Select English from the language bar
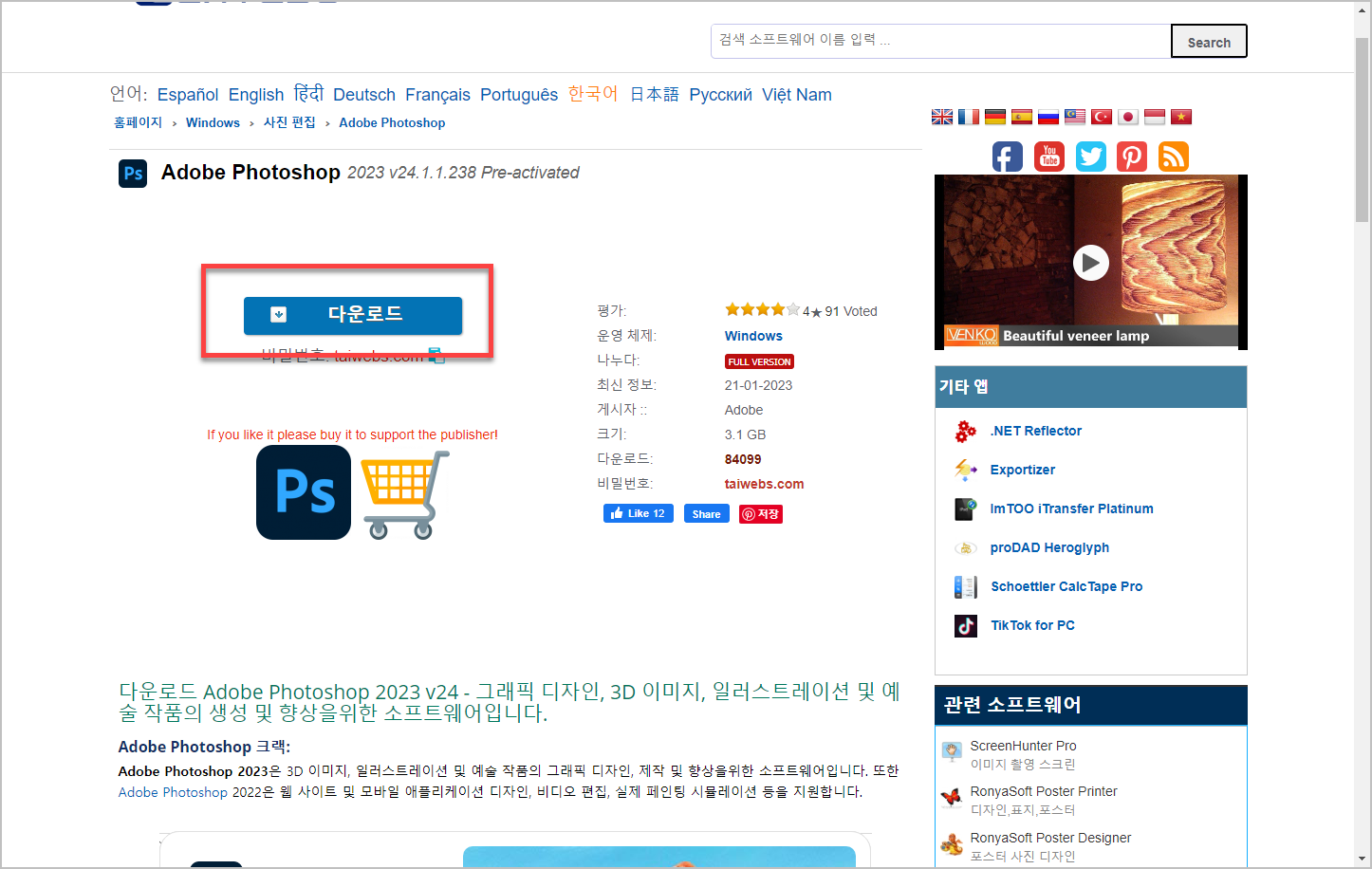This screenshot has width=1372, height=869. (255, 94)
